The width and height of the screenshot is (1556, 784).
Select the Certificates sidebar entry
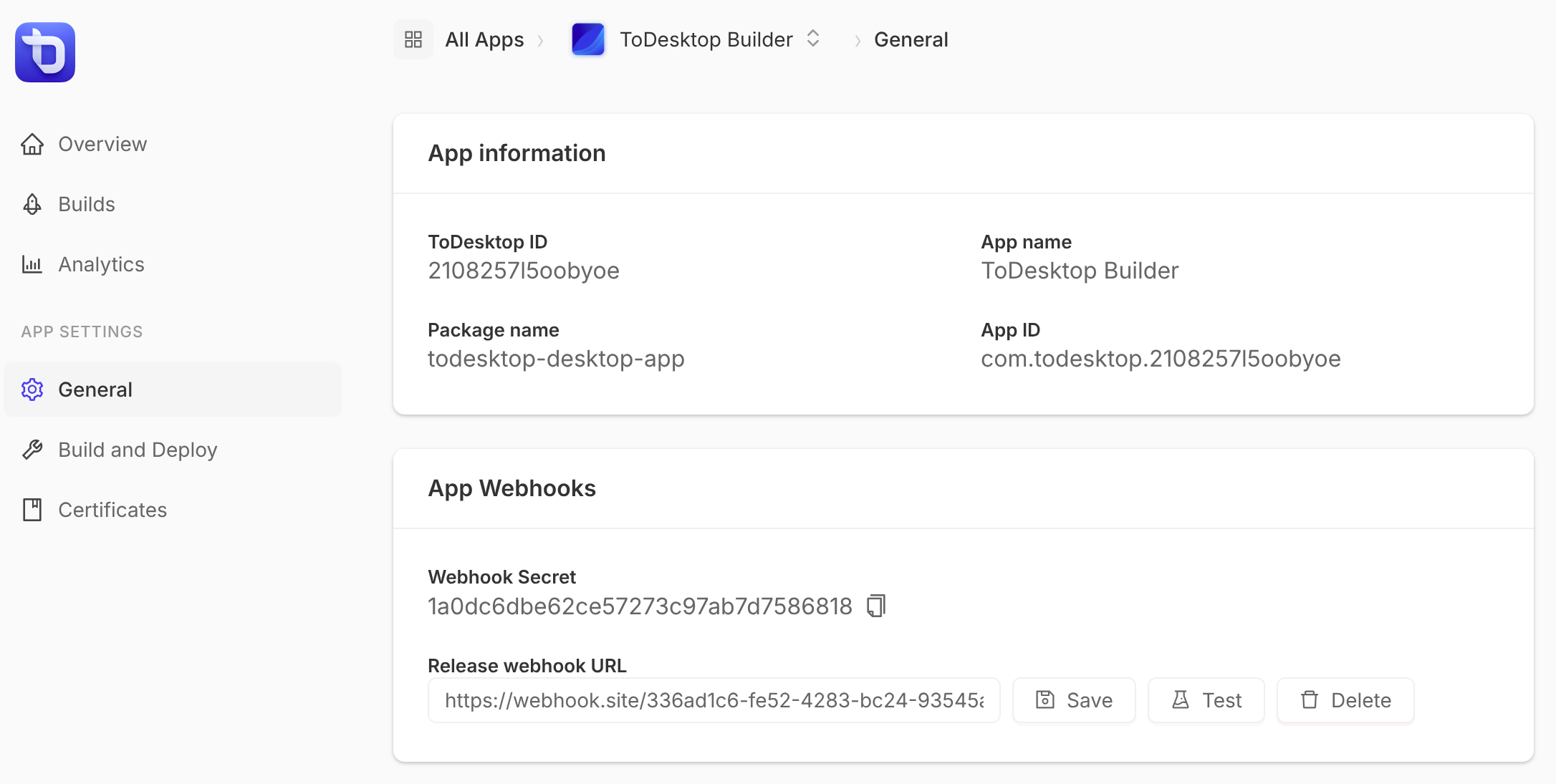(112, 509)
